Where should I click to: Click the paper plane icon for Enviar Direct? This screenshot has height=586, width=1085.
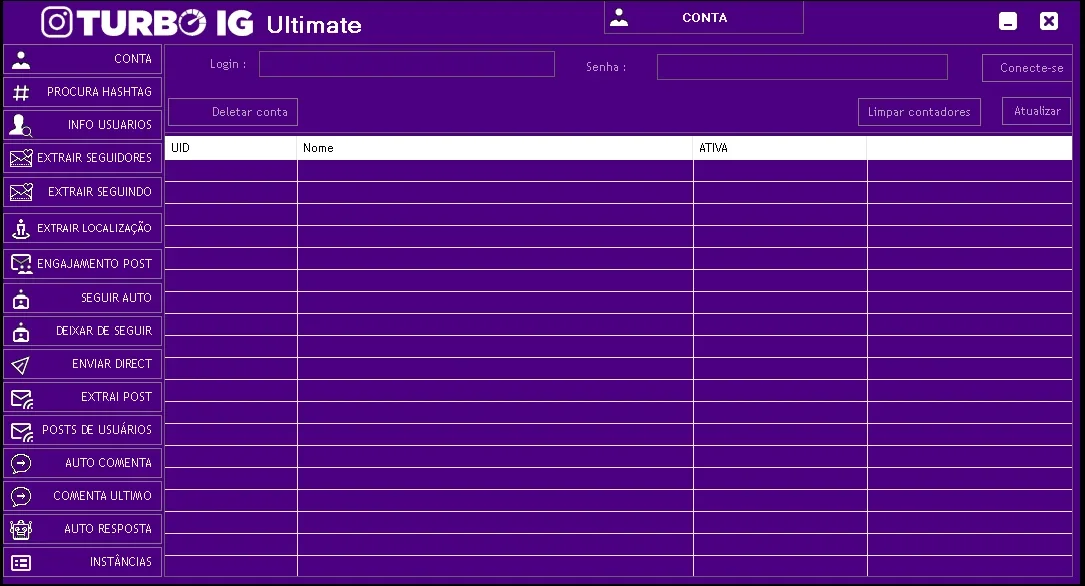[21, 365]
